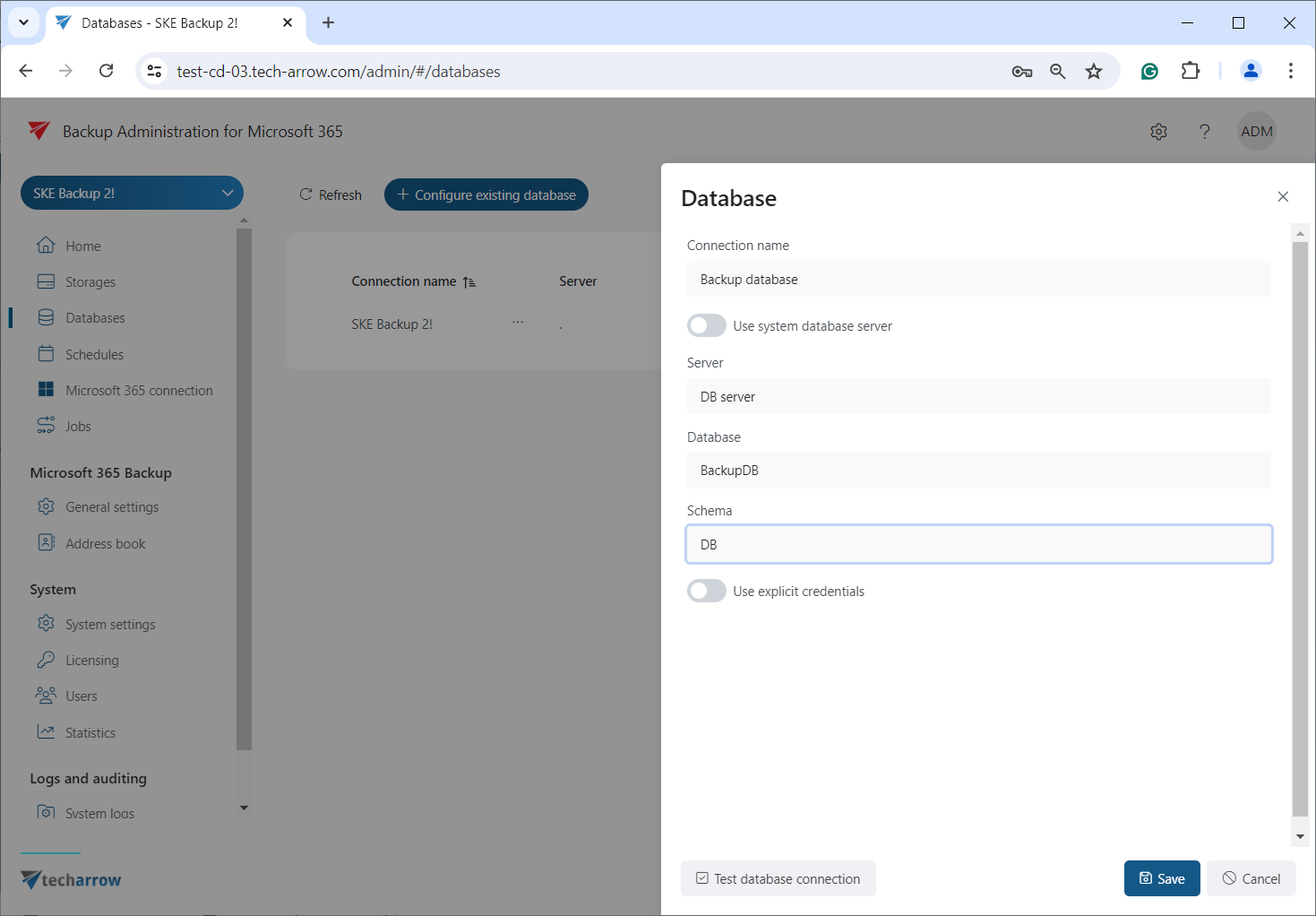Open browser Extensions puzzle icon
The height and width of the screenshot is (916, 1316).
(x=1191, y=72)
